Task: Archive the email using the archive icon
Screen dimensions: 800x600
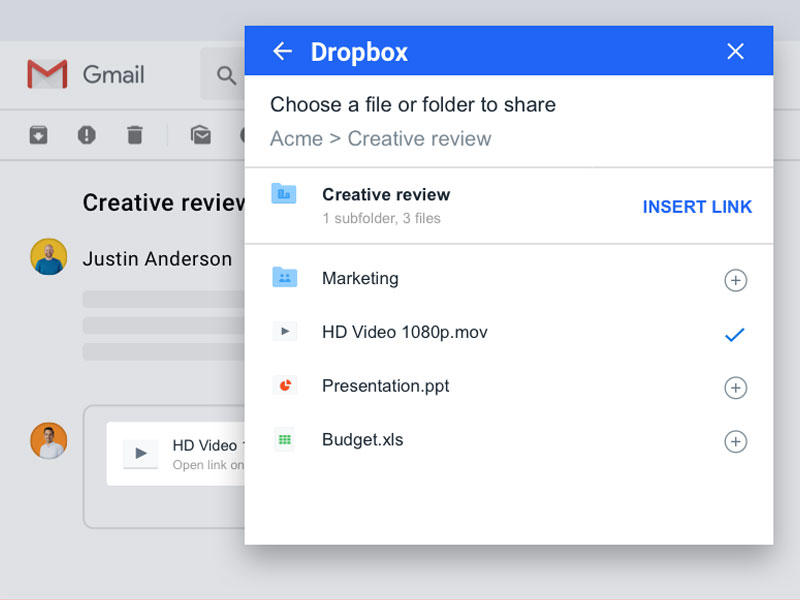Action: pyautogui.click(x=38, y=135)
